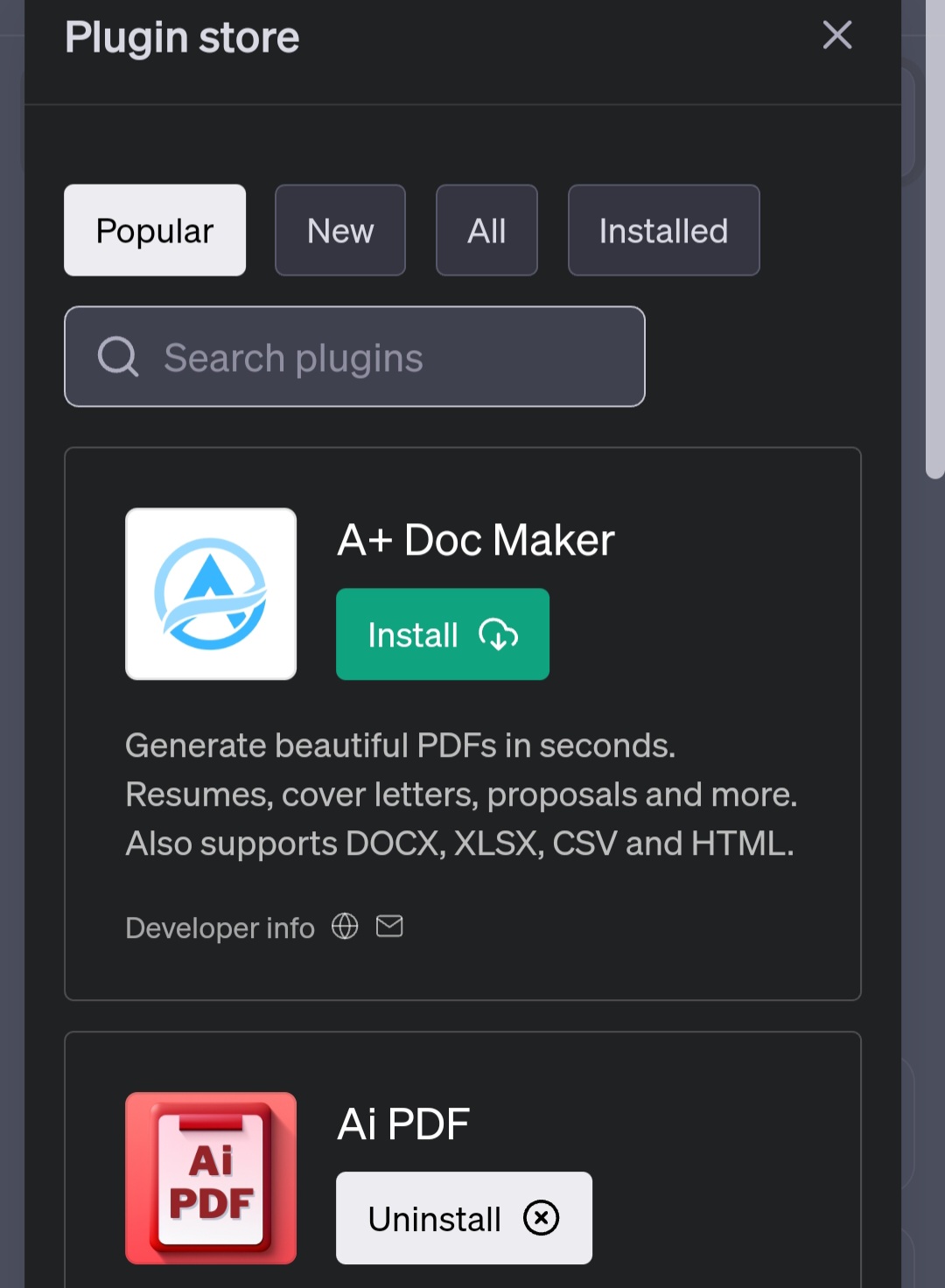Select the Popular filter tab

pos(155,230)
